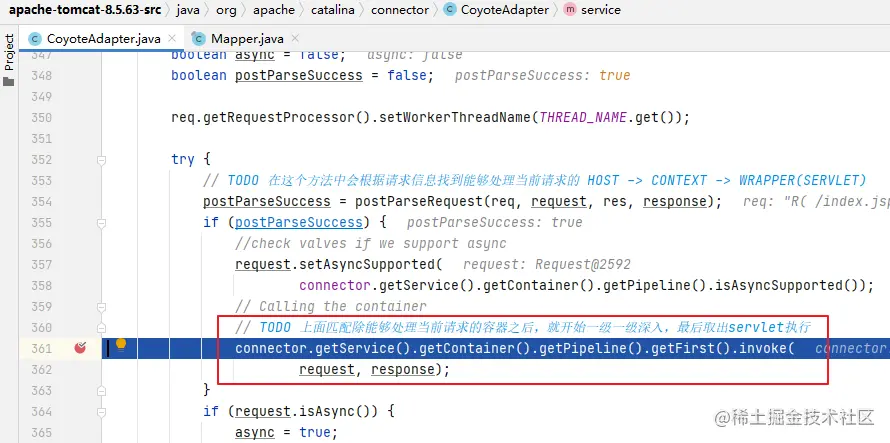Click line number 357 in gutter

click(41, 265)
